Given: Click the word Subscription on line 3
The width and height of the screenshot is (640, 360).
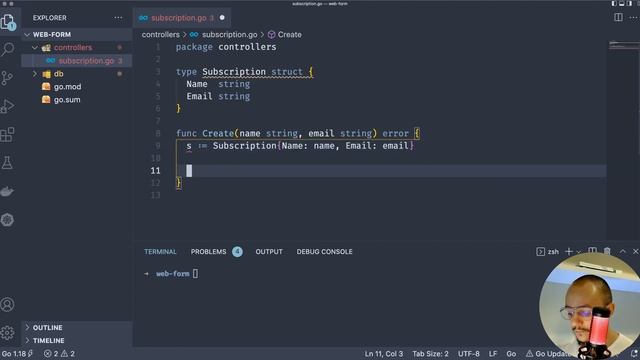Looking at the screenshot, I should [x=234, y=72].
